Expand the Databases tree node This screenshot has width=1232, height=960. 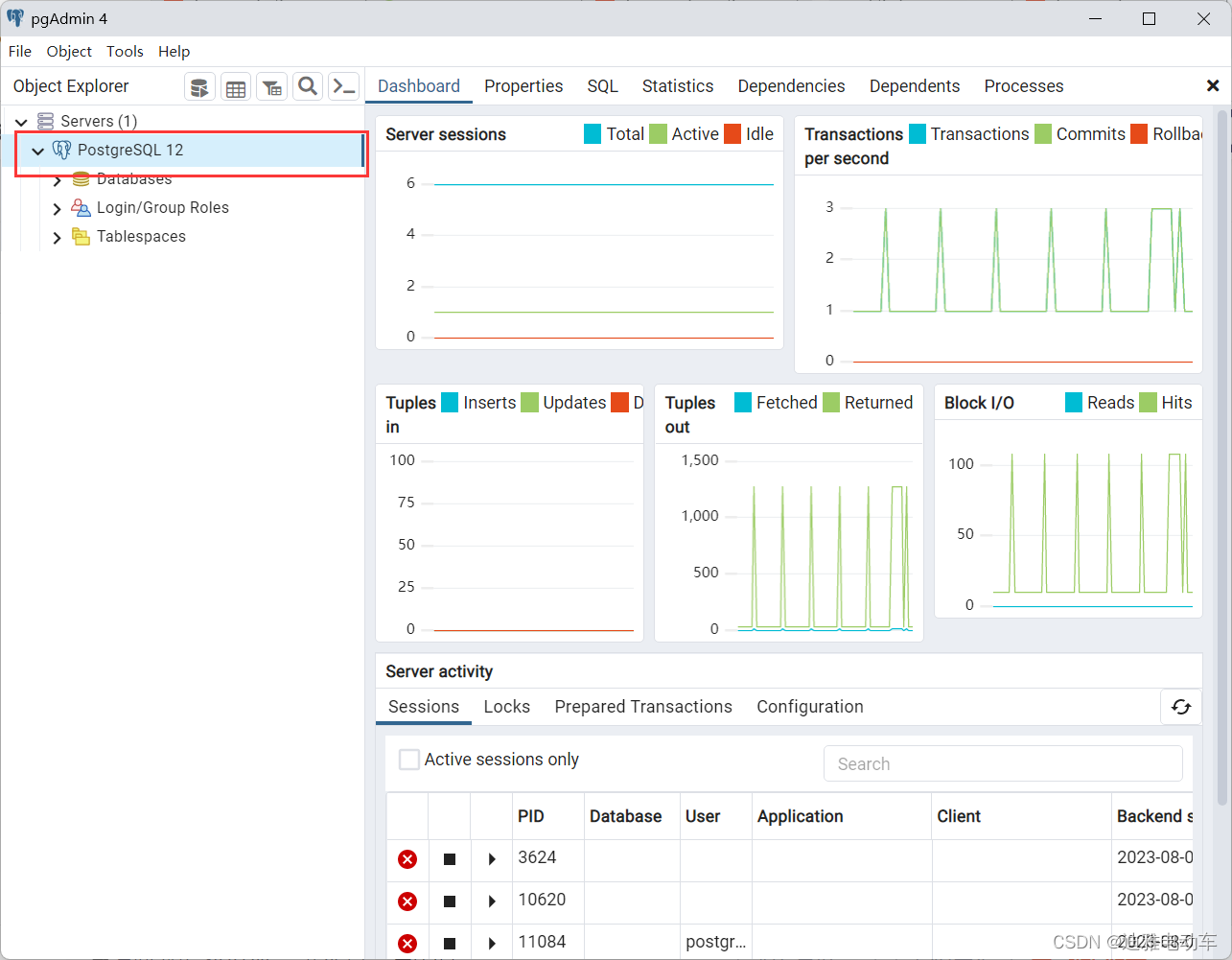point(58,180)
